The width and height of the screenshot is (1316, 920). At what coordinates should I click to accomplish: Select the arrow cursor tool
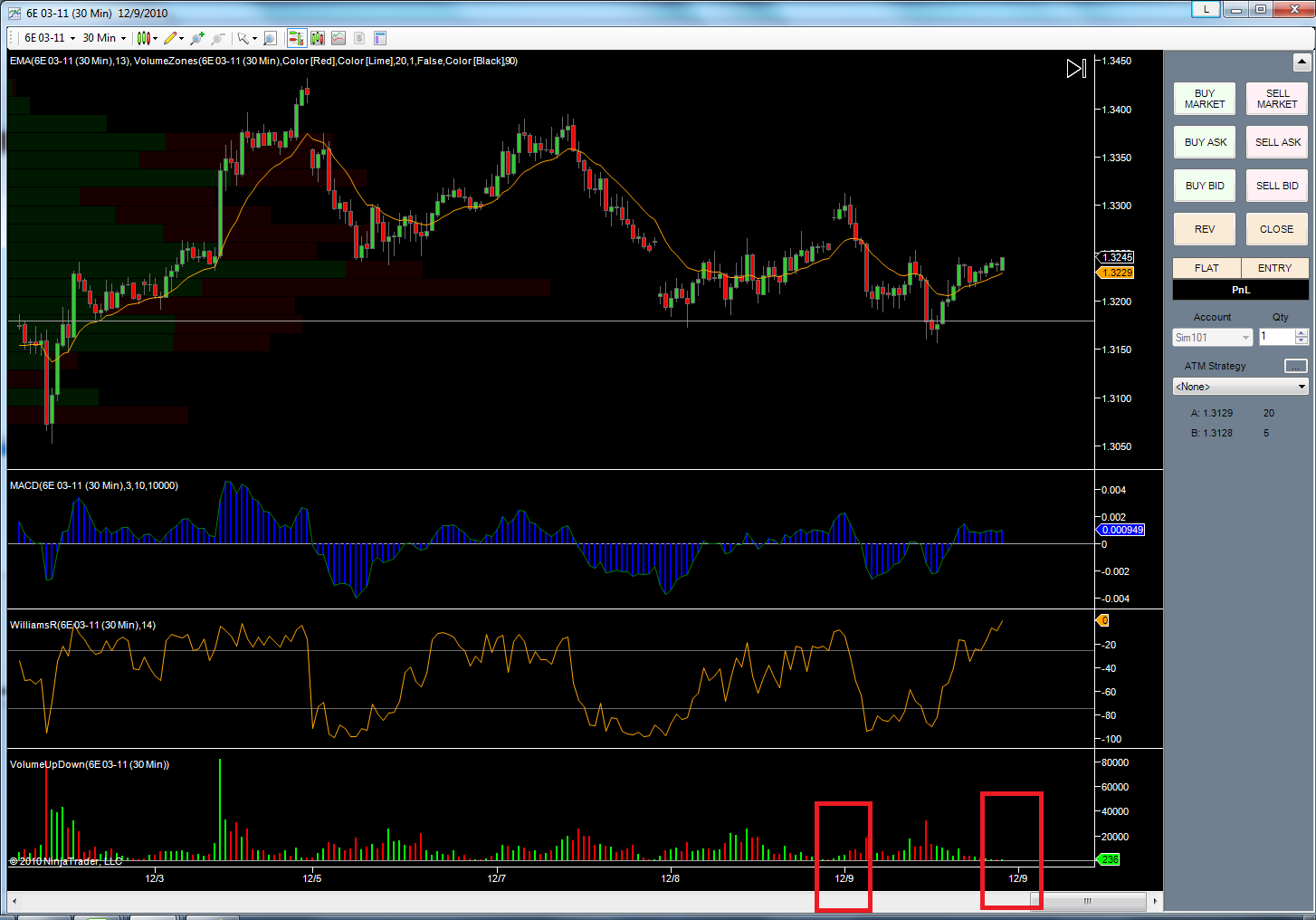[x=243, y=38]
